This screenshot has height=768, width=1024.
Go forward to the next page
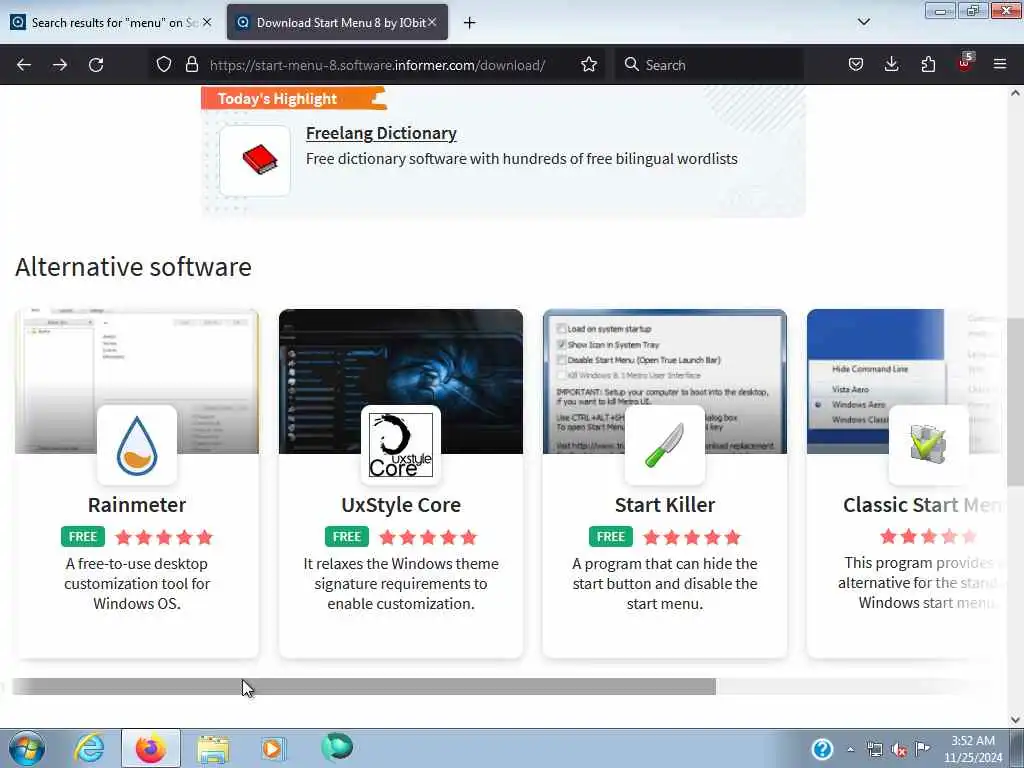[59, 65]
